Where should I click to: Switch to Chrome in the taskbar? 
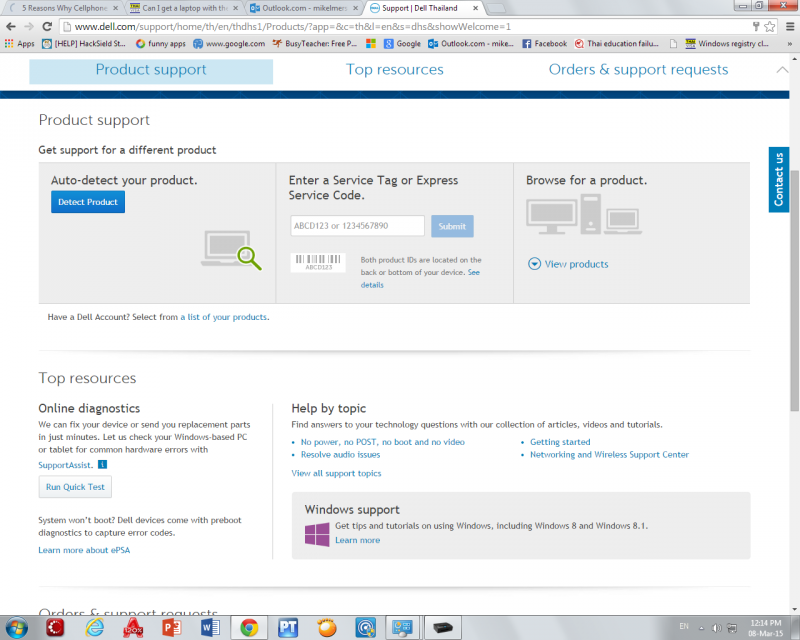tap(249, 627)
